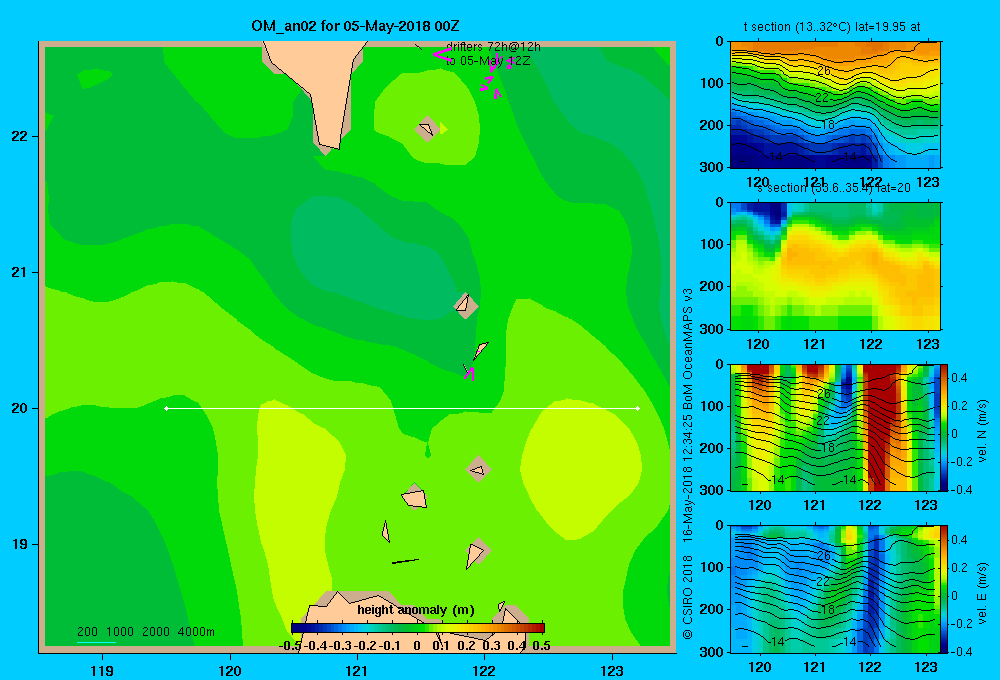Click longitude label 119 on main map axis

click(x=102, y=670)
